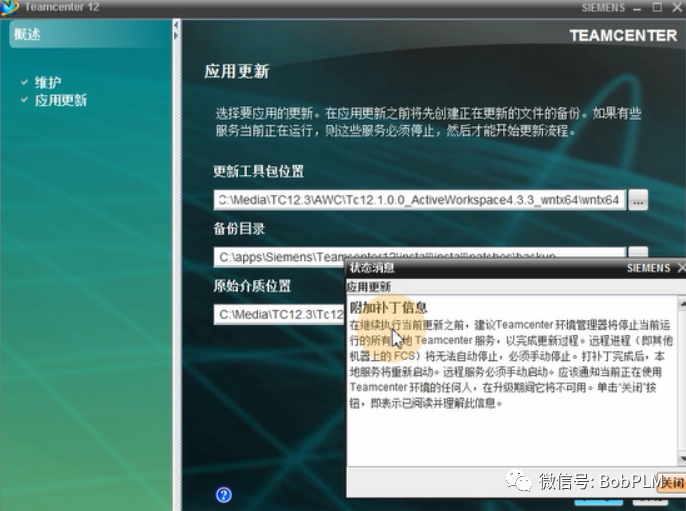Click the 附加补丁信息 heading text
Image resolution: width=686 pixels, height=511 pixels.
coord(388,307)
